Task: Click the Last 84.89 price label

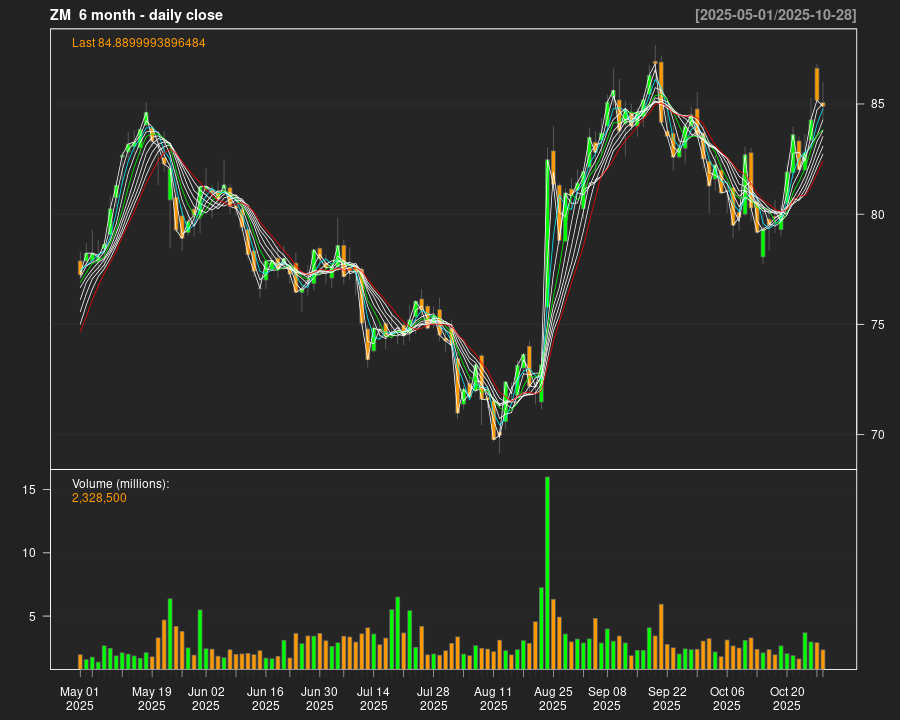Action: tap(138, 43)
